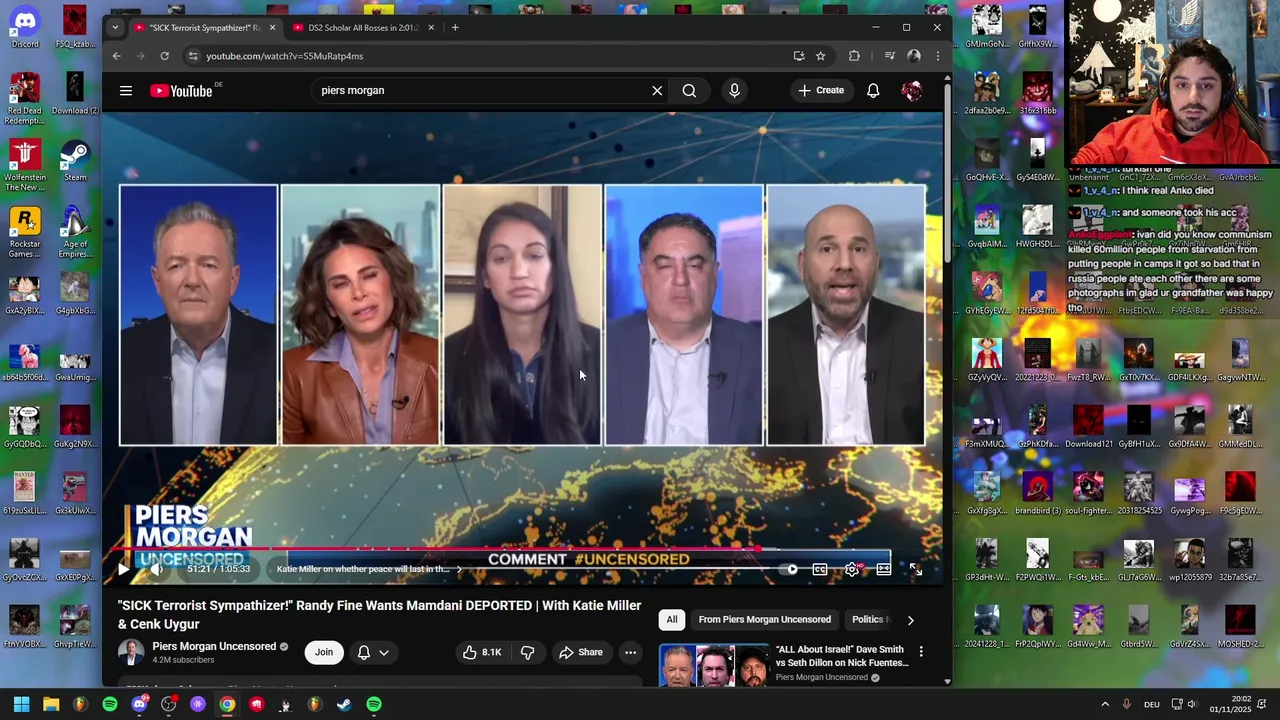Open more actions under the video
The height and width of the screenshot is (720, 1280).
[630, 652]
